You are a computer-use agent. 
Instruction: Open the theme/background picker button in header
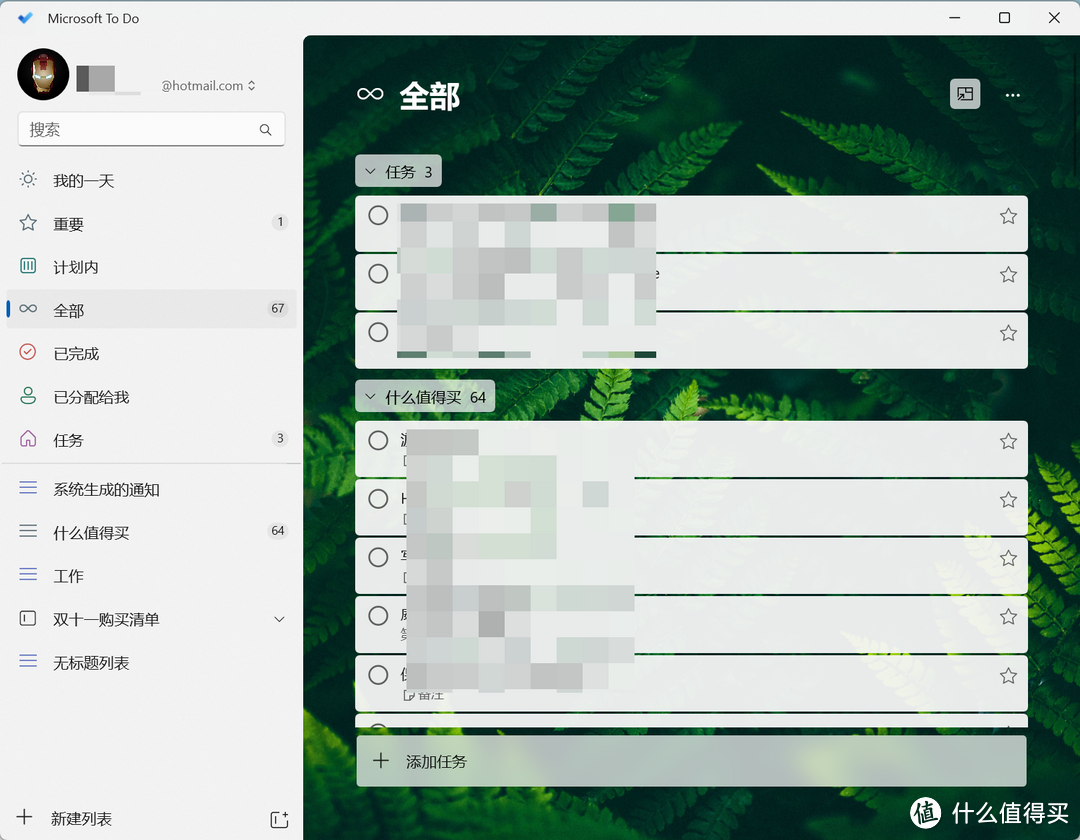coord(965,94)
